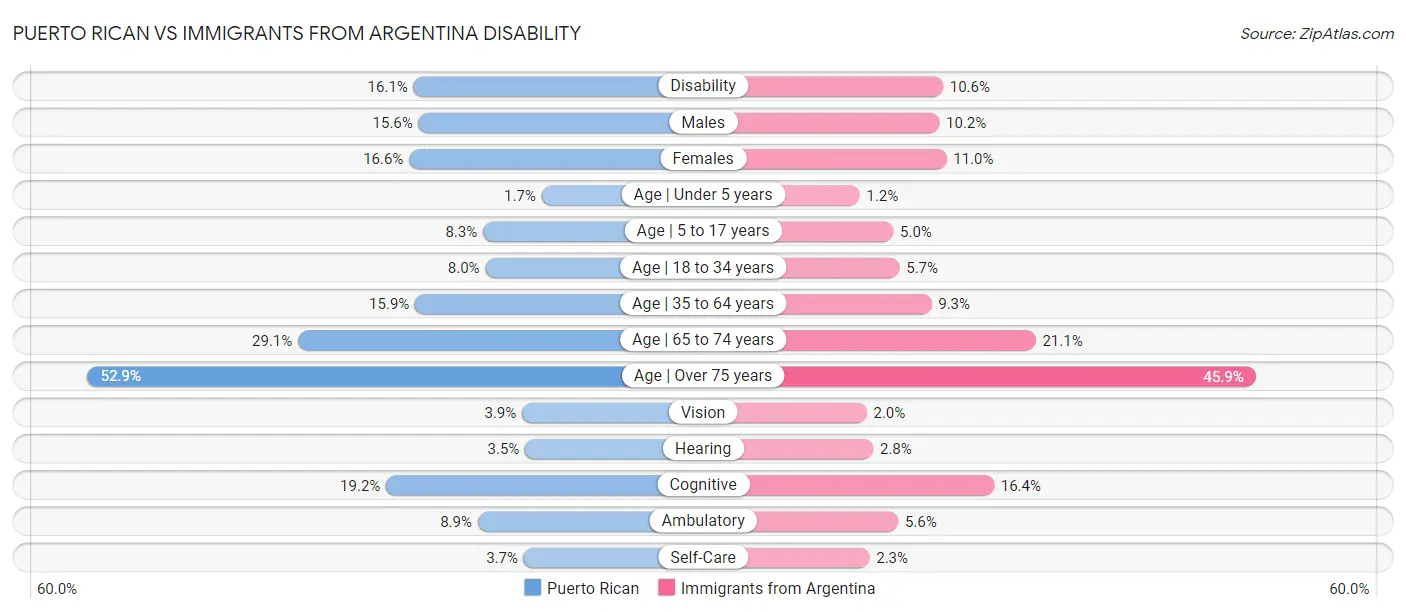Click the Puerto Rican Cognitive blue bar

(520, 485)
